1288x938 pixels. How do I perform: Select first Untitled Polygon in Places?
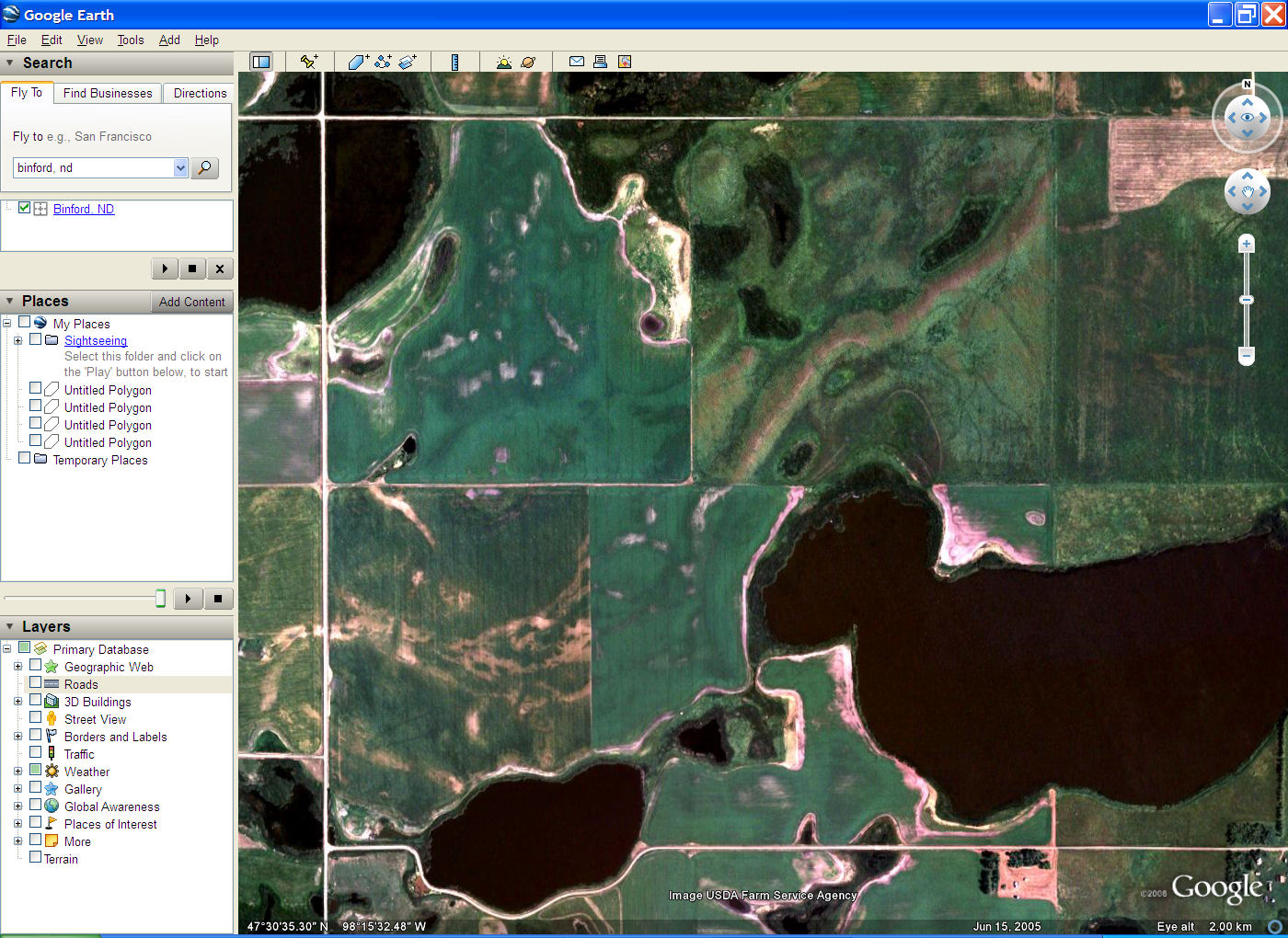(108, 390)
